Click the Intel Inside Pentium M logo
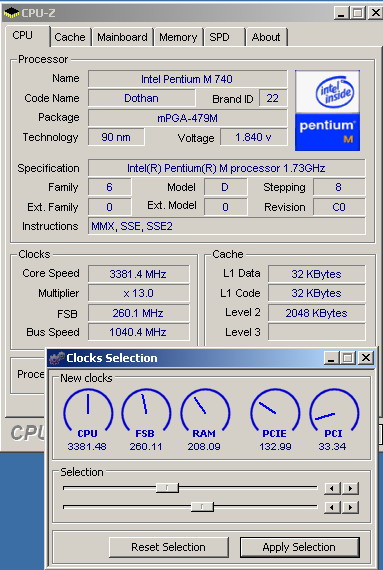Viewport: 383px width, 570px height. tap(327, 111)
